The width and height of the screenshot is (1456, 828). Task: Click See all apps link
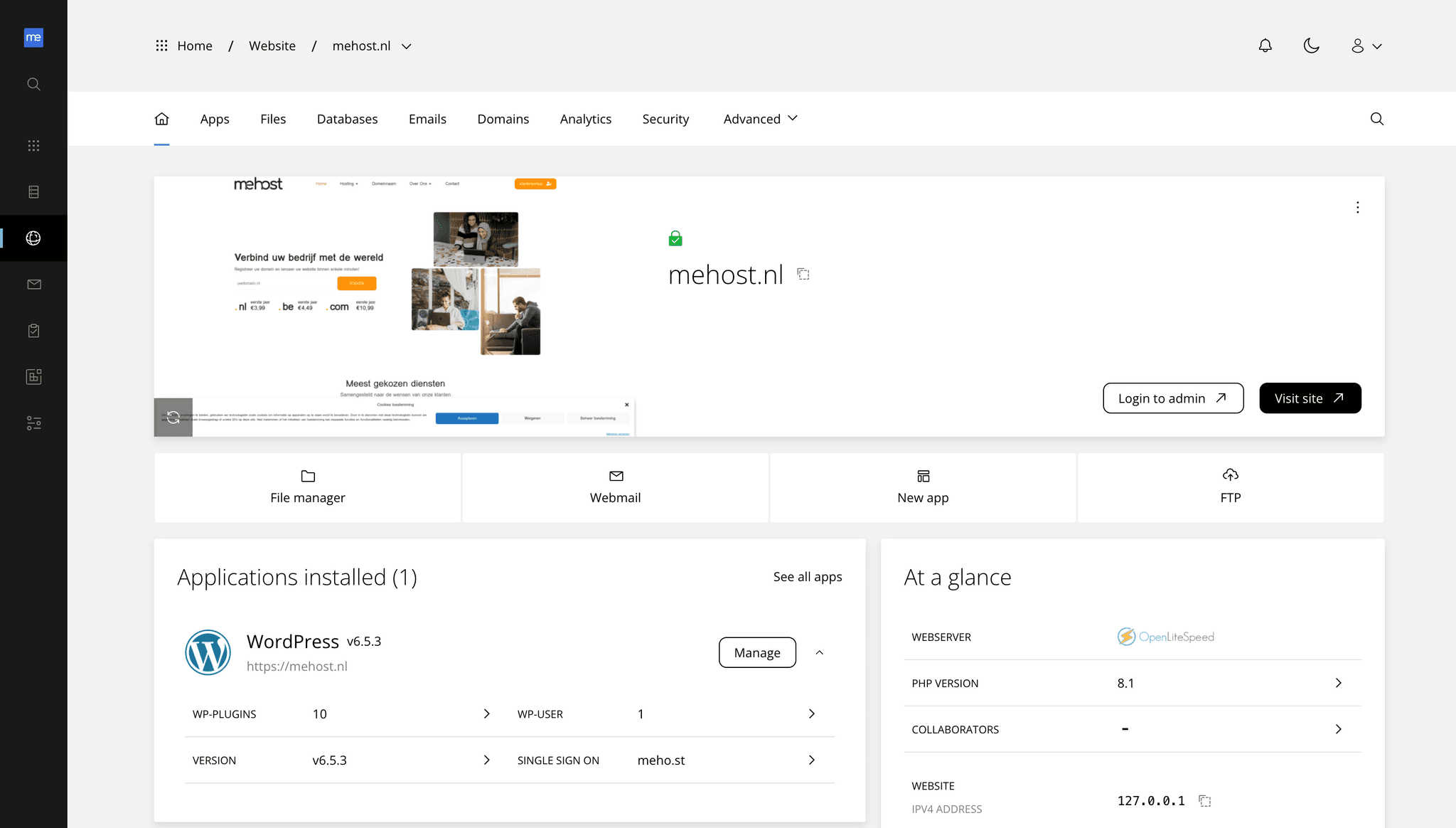point(807,576)
